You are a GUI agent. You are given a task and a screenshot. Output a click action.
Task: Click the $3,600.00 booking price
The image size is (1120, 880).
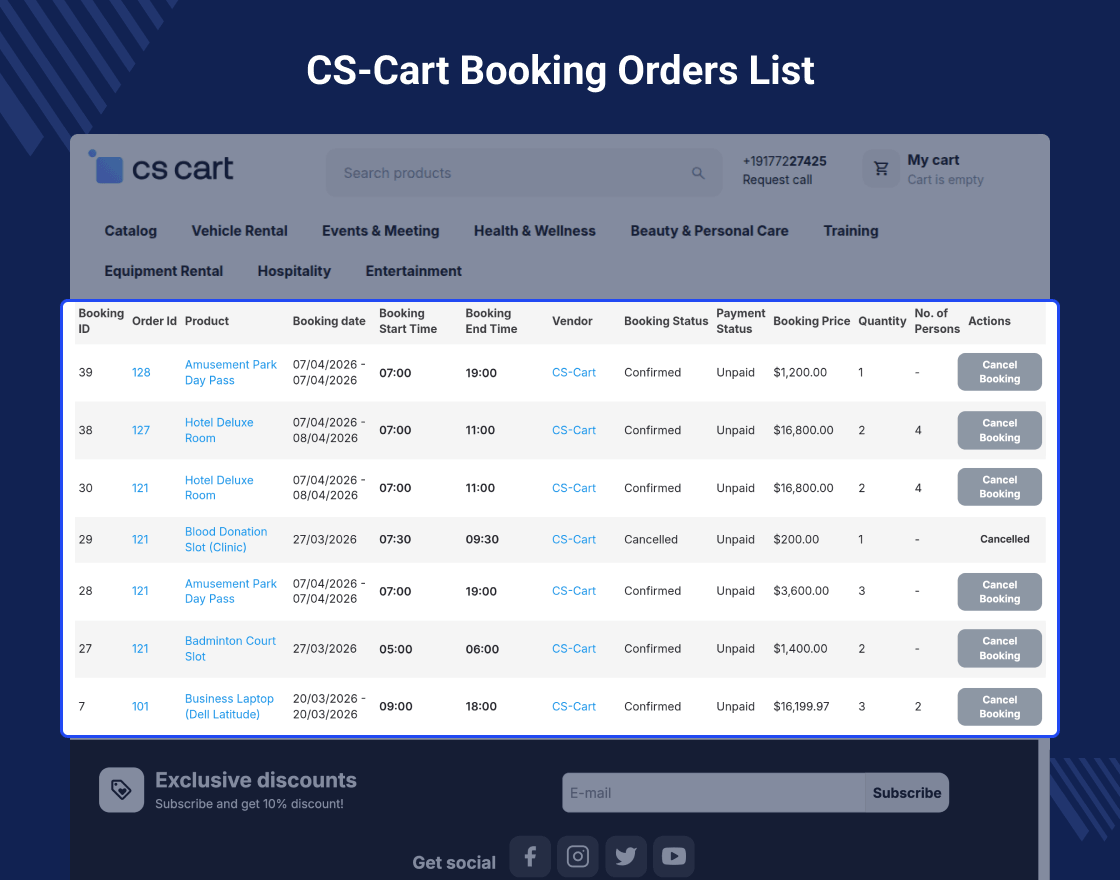(x=801, y=591)
